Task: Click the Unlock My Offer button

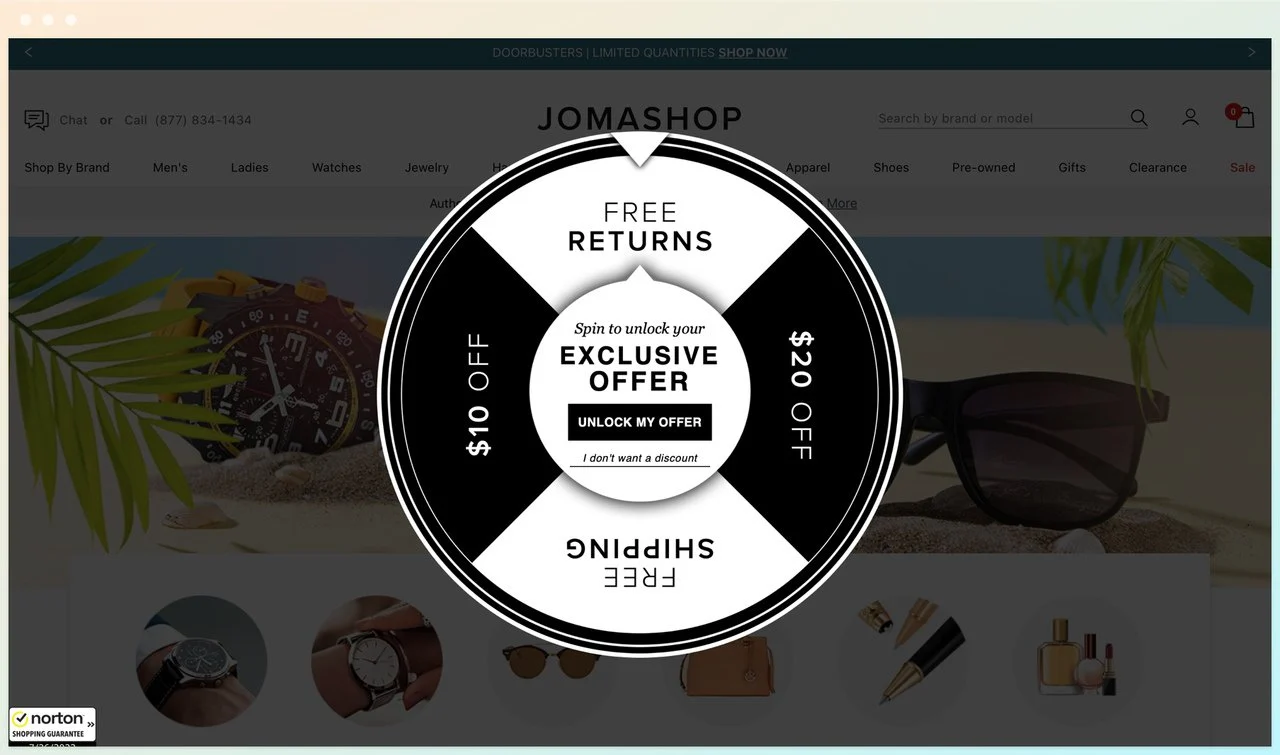Action: (x=640, y=422)
